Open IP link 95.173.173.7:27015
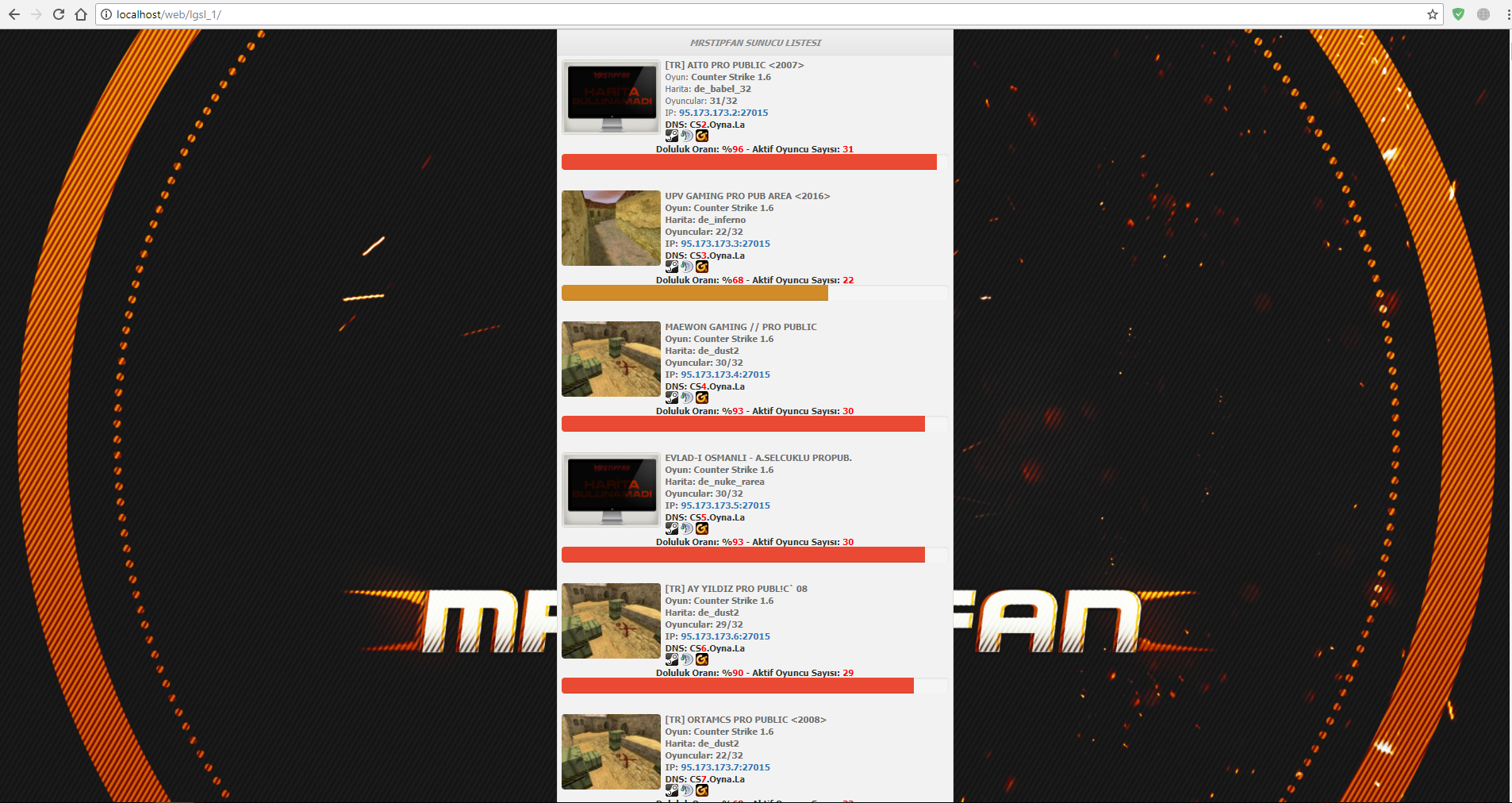 725,767
